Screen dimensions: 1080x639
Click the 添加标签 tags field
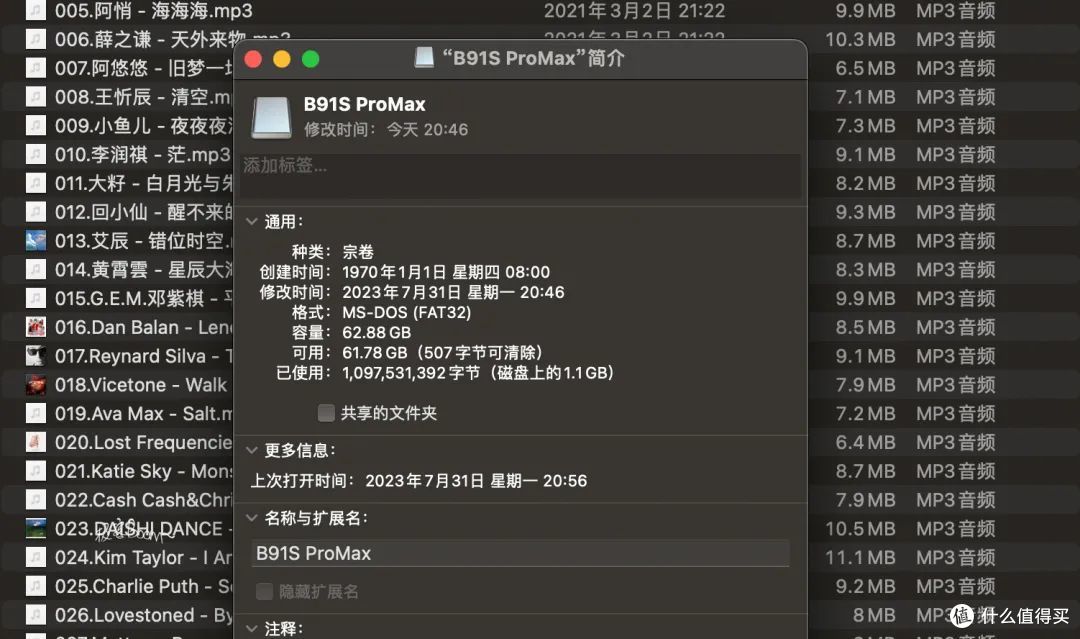(x=521, y=176)
